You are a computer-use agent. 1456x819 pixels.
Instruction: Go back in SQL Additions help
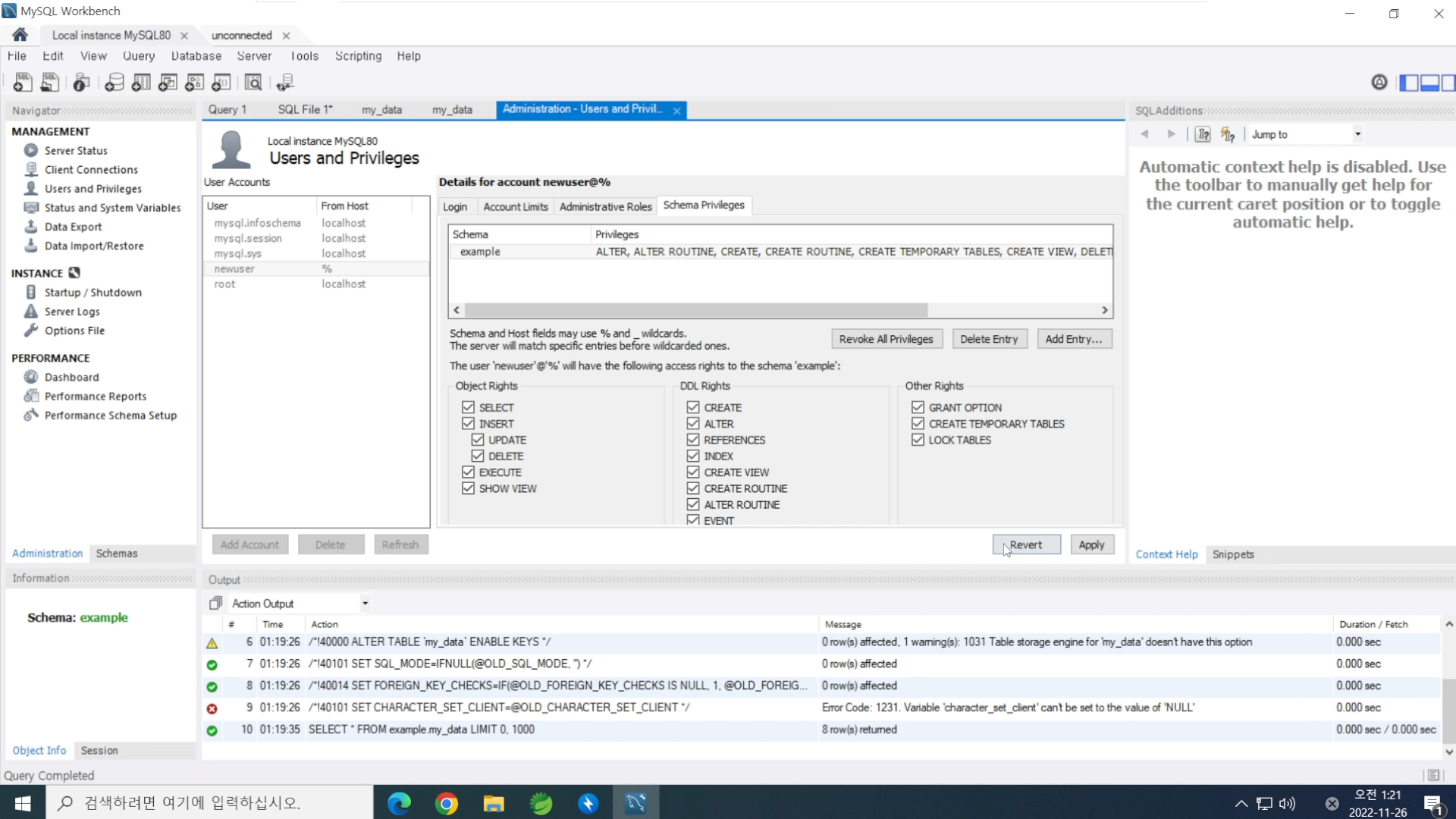point(1144,134)
